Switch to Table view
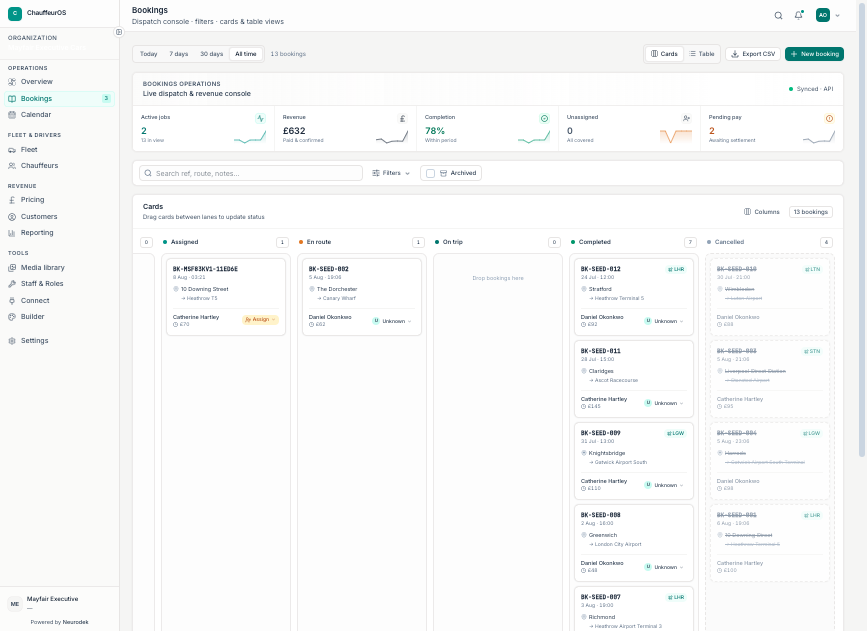 (702, 54)
